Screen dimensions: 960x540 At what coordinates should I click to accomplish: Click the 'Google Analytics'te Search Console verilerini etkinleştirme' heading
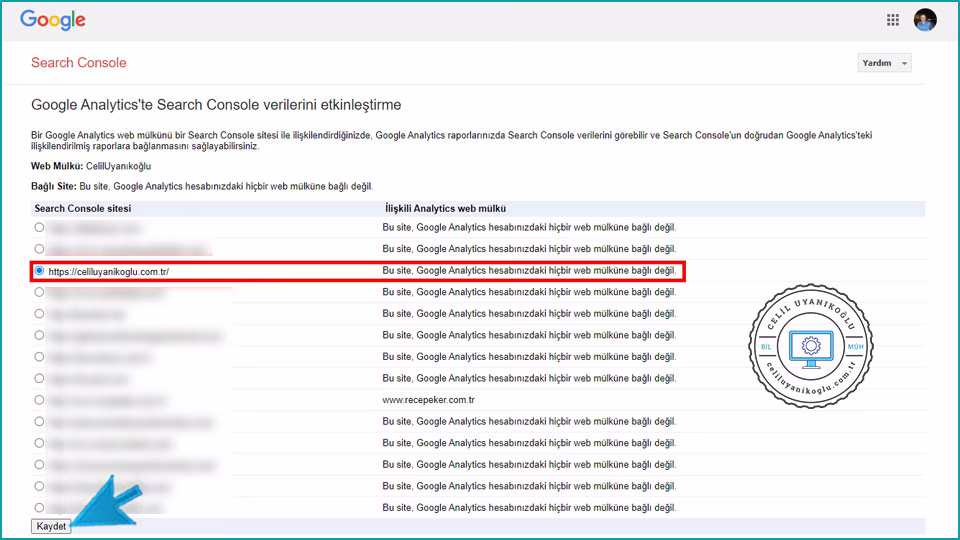click(x=216, y=105)
